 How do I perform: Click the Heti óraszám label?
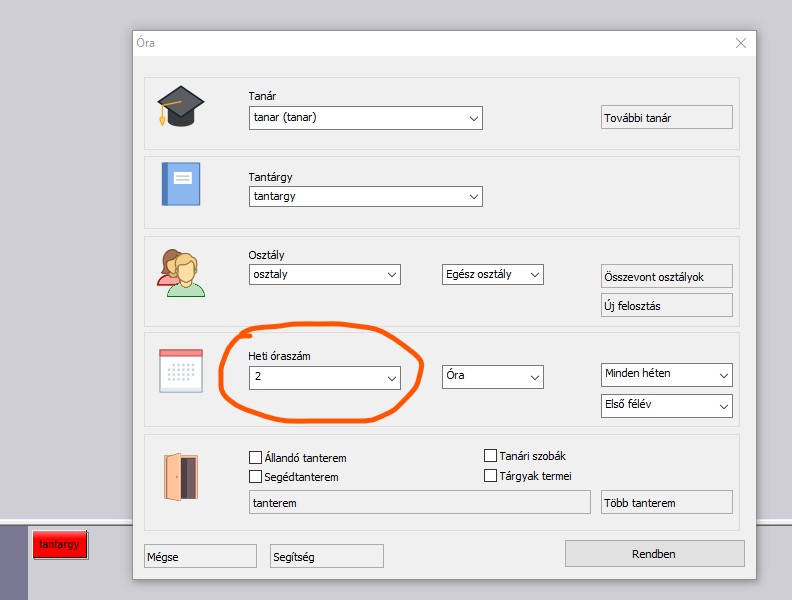pyautogui.click(x=279, y=356)
